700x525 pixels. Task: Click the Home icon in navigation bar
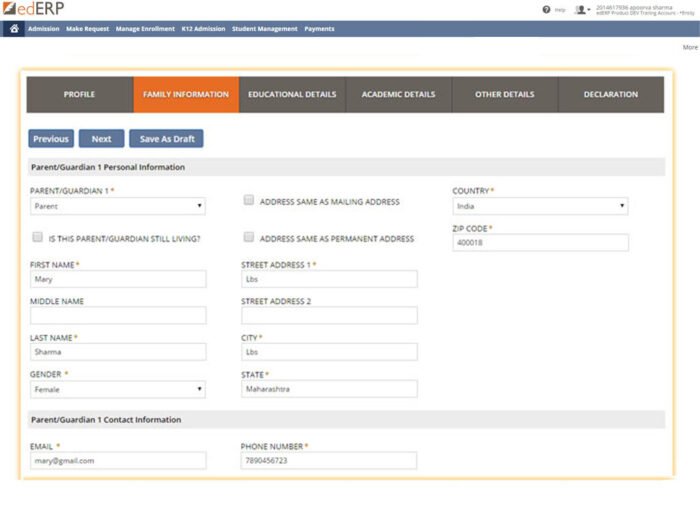14,29
